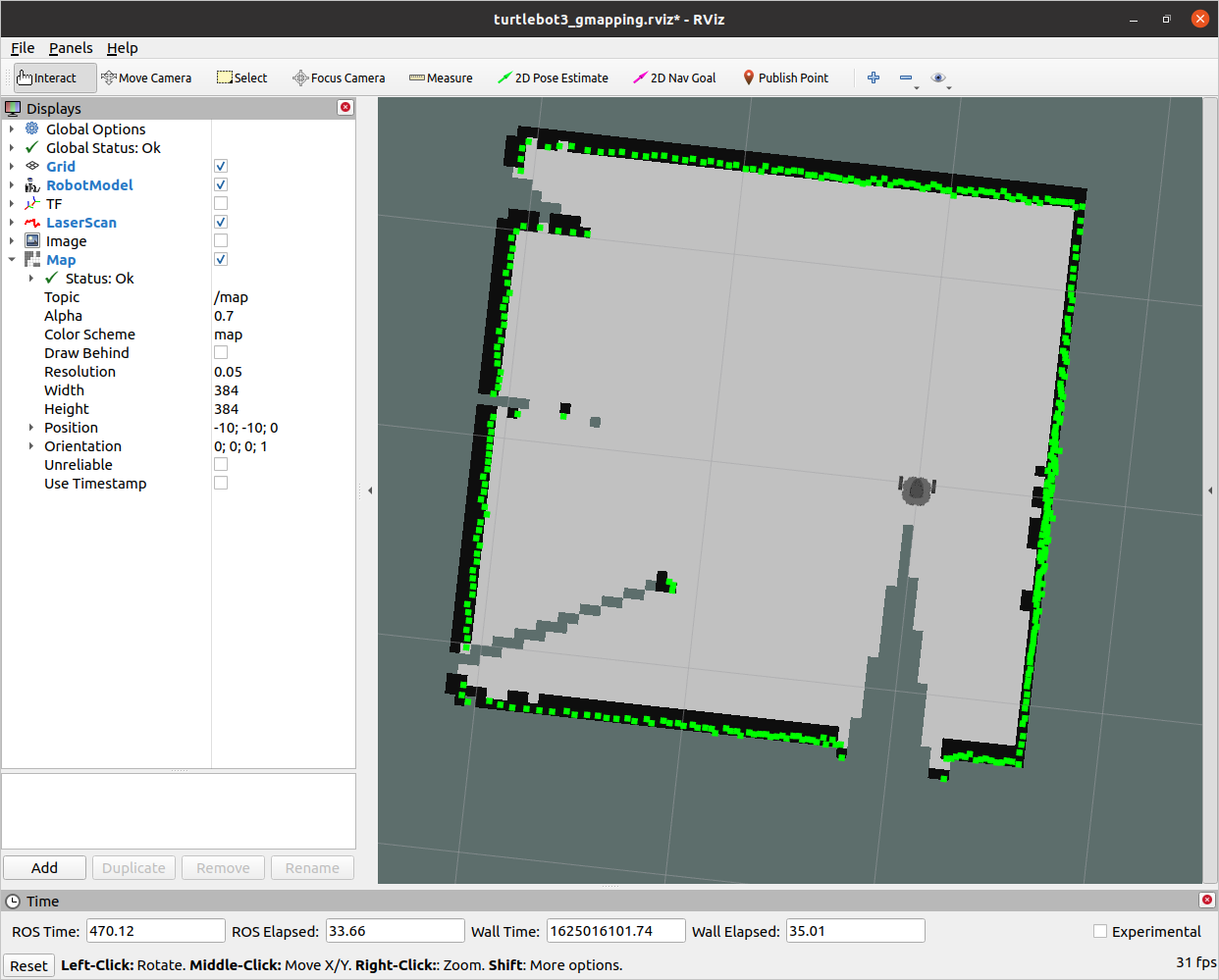Select the Move Camera tool
The height and width of the screenshot is (980, 1219).
(146, 78)
